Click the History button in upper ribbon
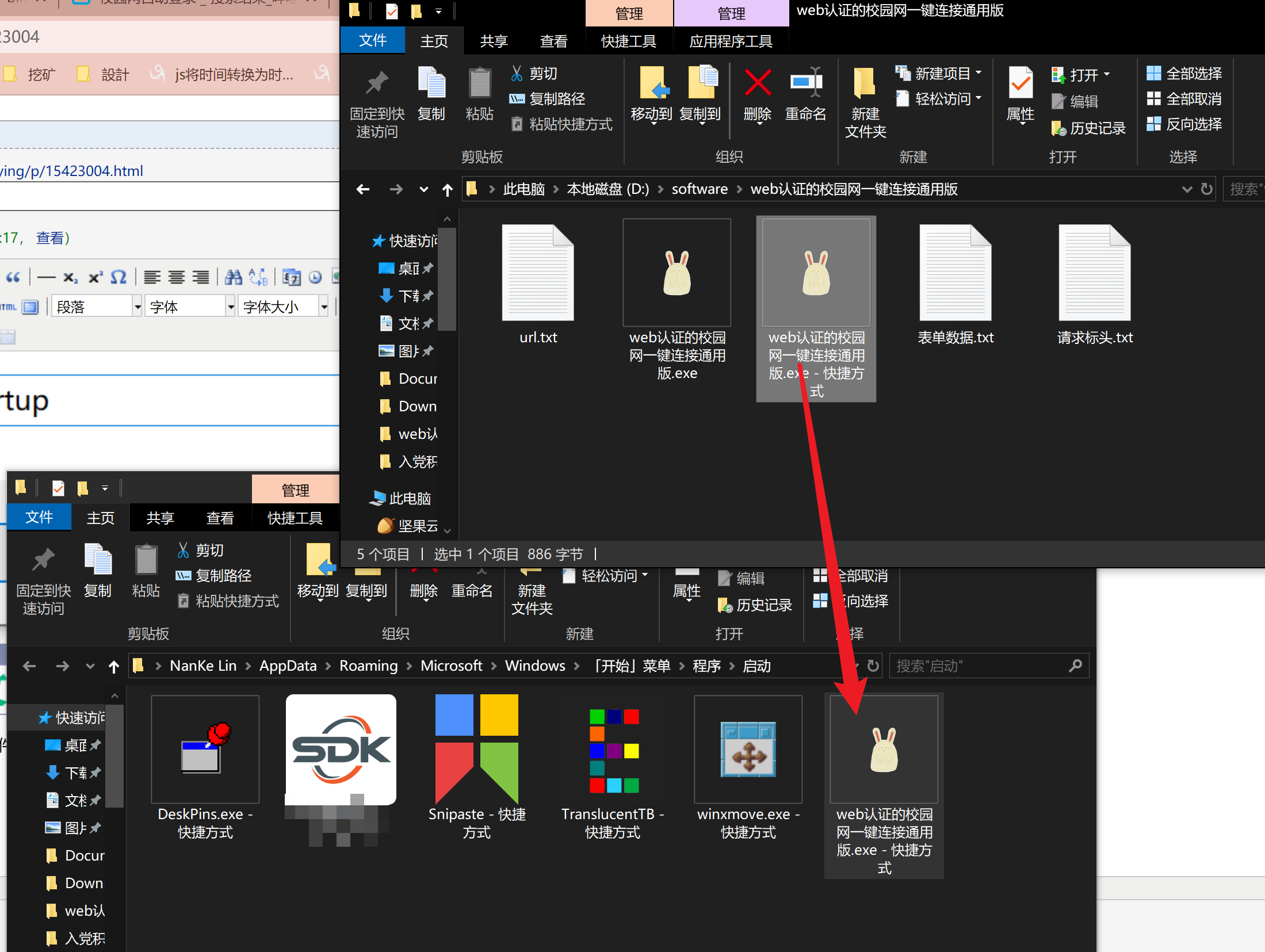This screenshot has height=952, width=1265. coord(1088,128)
